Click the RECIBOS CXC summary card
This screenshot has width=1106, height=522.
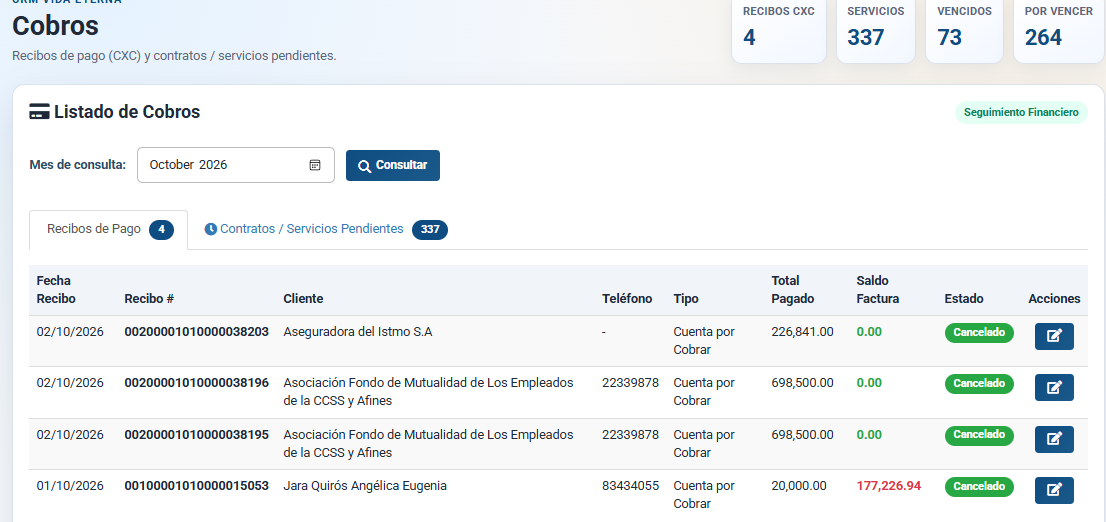[x=779, y=30]
